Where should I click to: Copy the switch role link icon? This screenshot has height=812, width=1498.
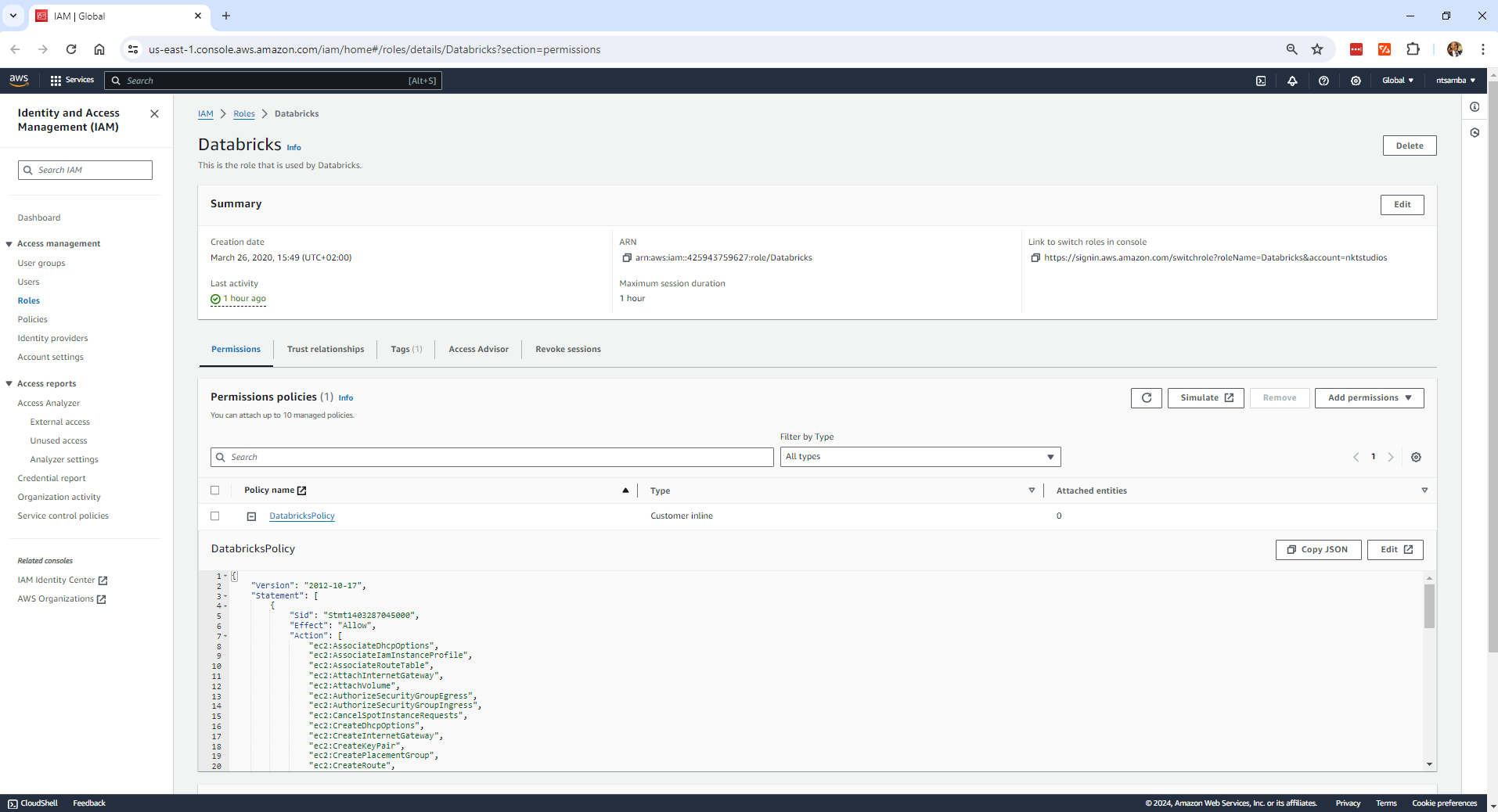click(x=1035, y=258)
